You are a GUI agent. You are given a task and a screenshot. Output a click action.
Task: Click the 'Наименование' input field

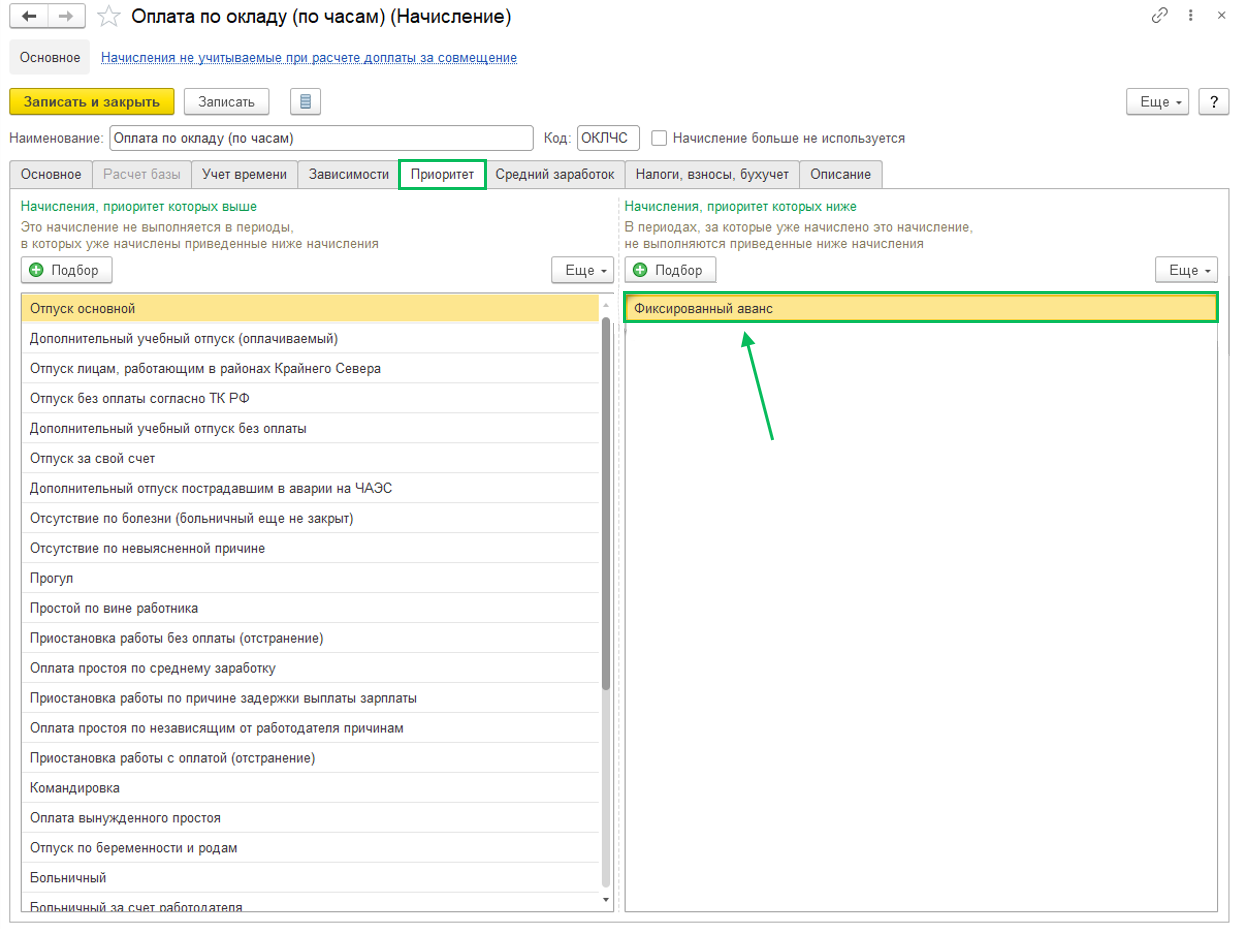[x=321, y=138]
